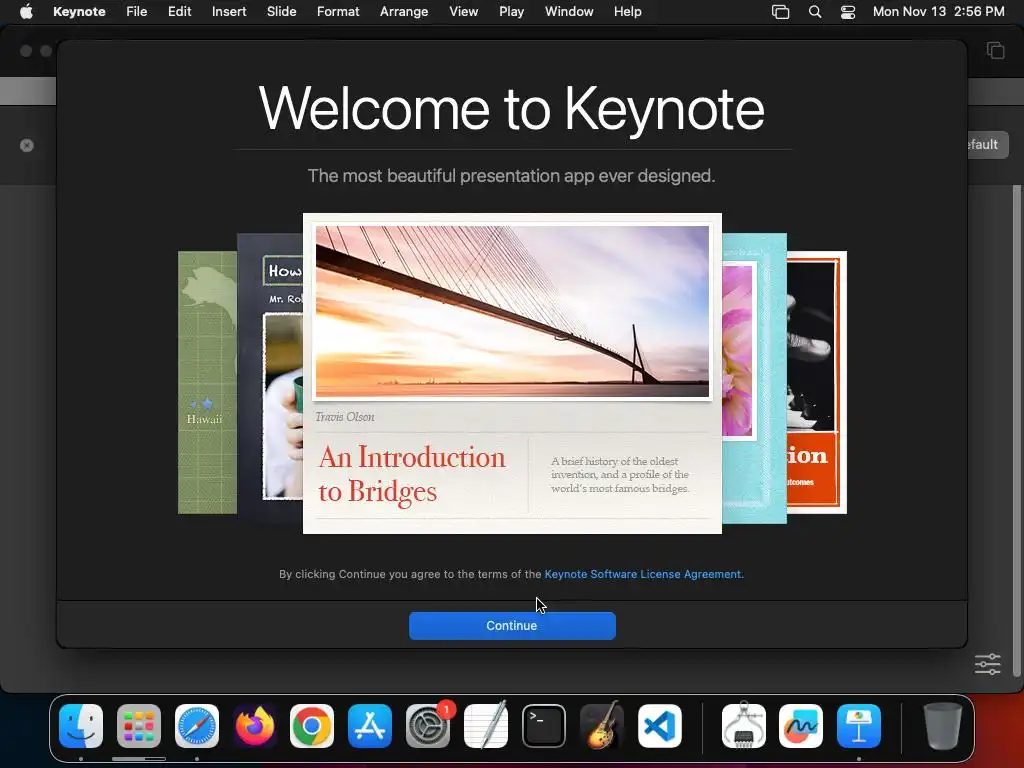1024x768 pixels.
Task: Select the orange and black theme thumbnail
Action: pos(817,382)
